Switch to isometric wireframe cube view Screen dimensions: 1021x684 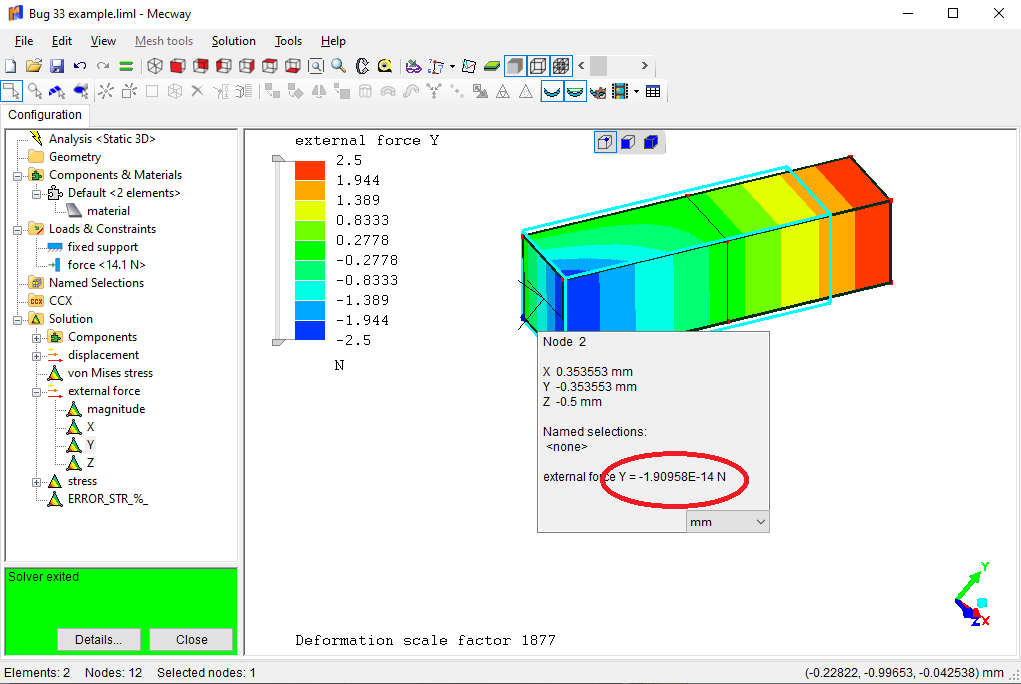pos(154,66)
